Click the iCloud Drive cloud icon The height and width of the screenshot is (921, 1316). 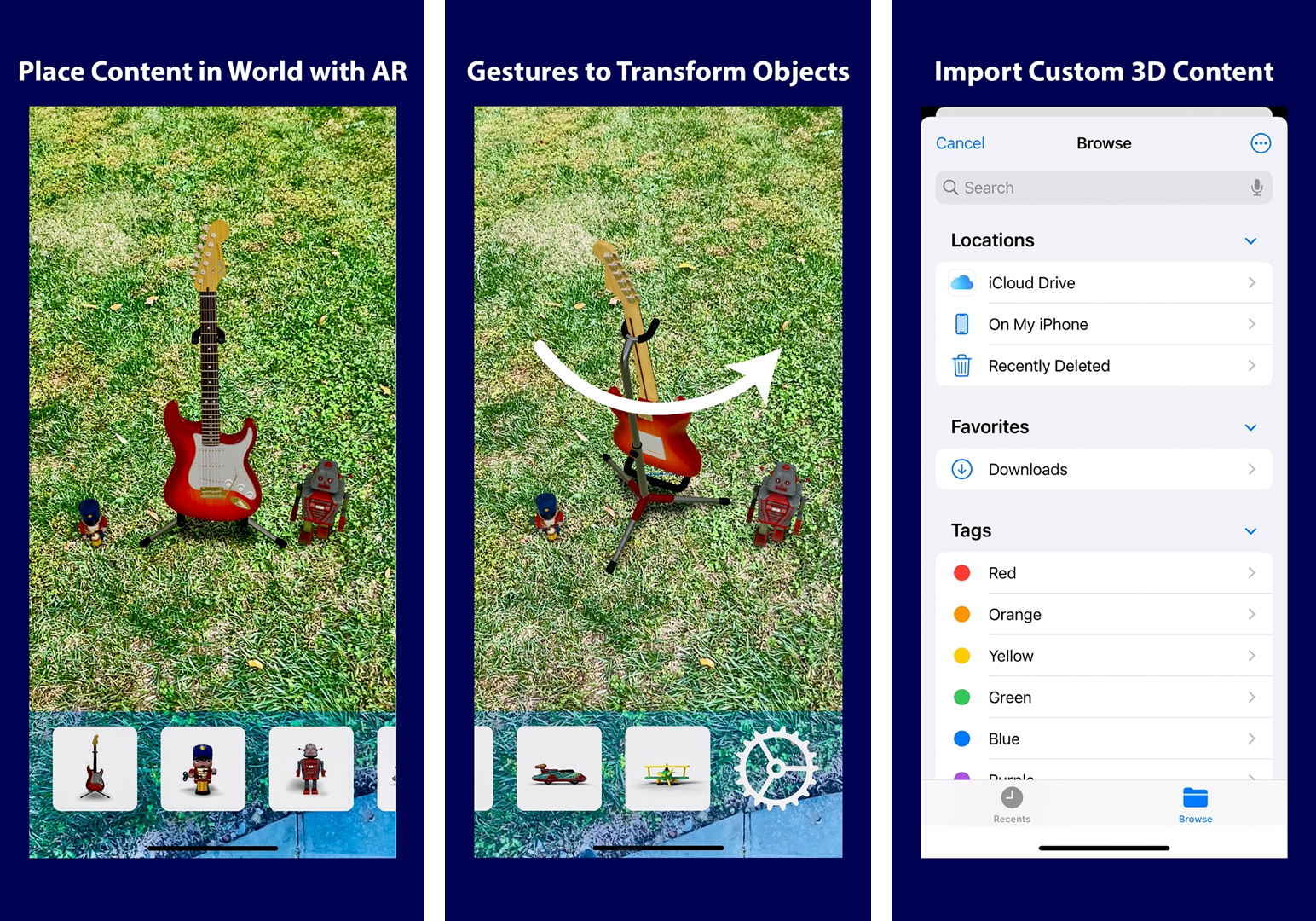pos(961,282)
